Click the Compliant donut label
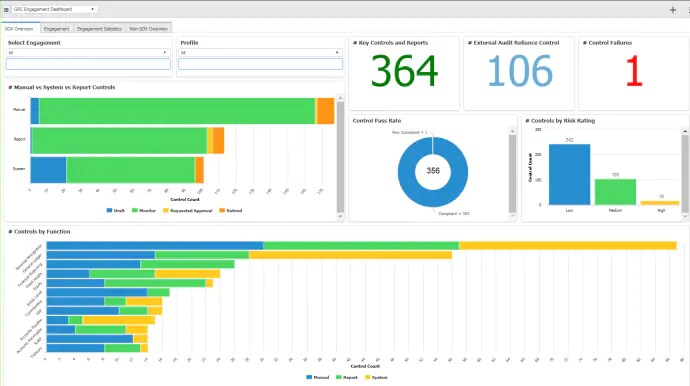This screenshot has height=386, width=690. click(454, 213)
